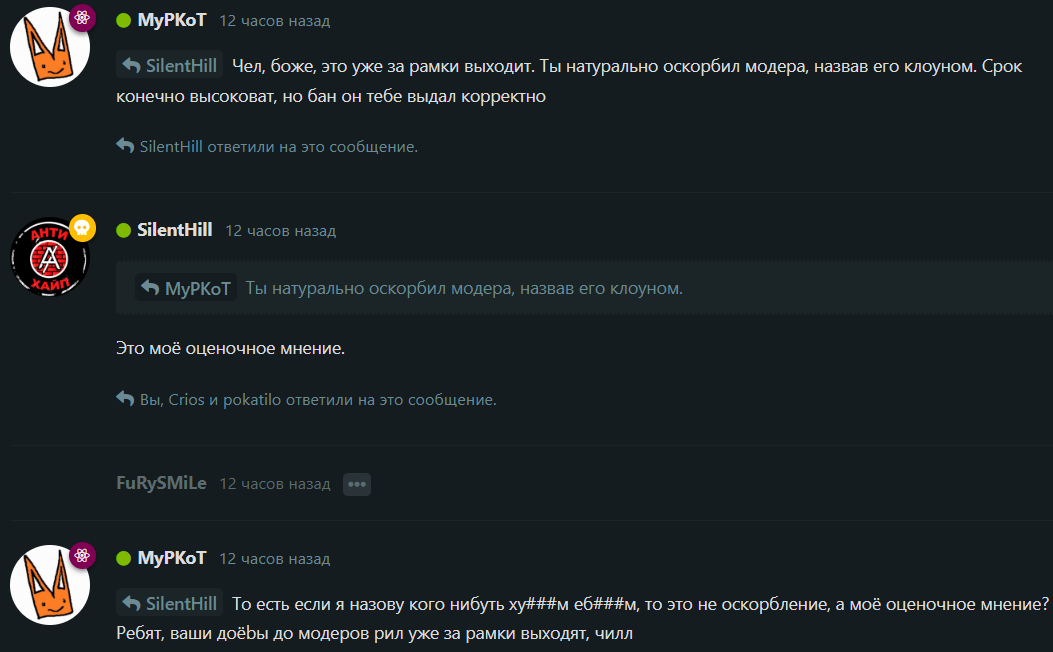
Task: Open MyPKoT username in first comment
Action: pyautogui.click(x=172, y=20)
